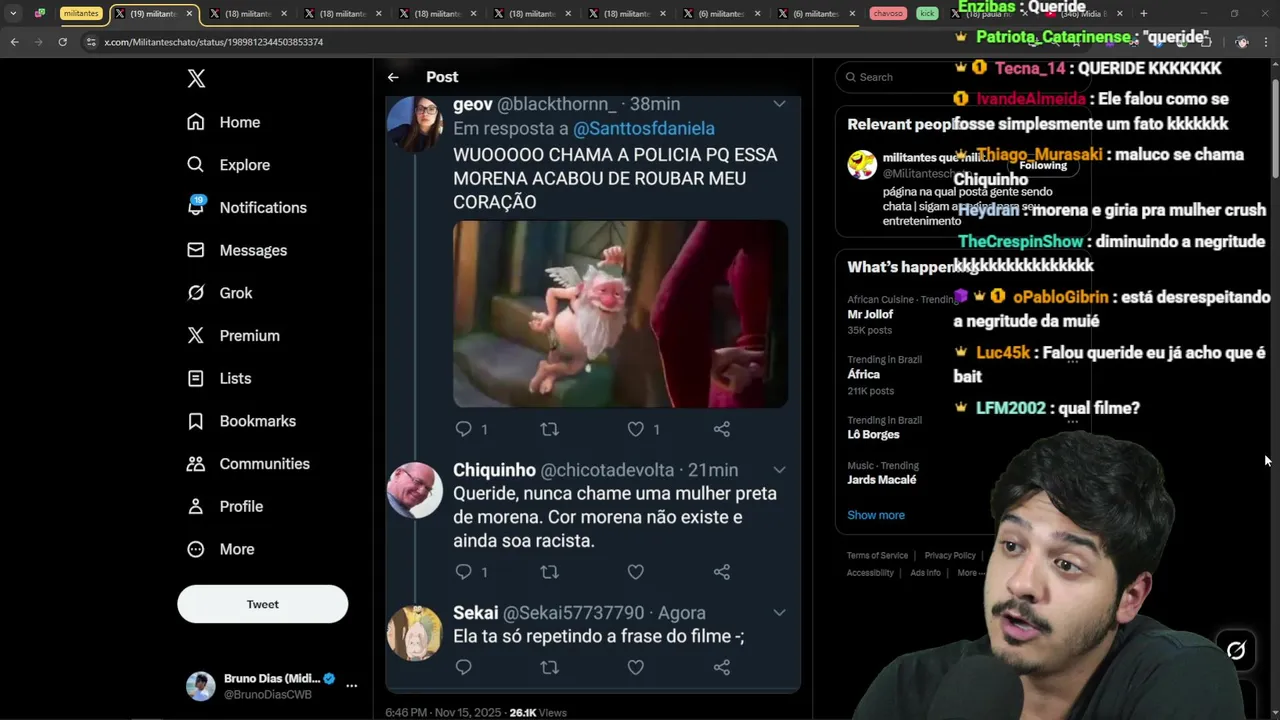Open Grok in sidebar
Viewport: 1280px width, 720px height.
[x=219, y=293]
